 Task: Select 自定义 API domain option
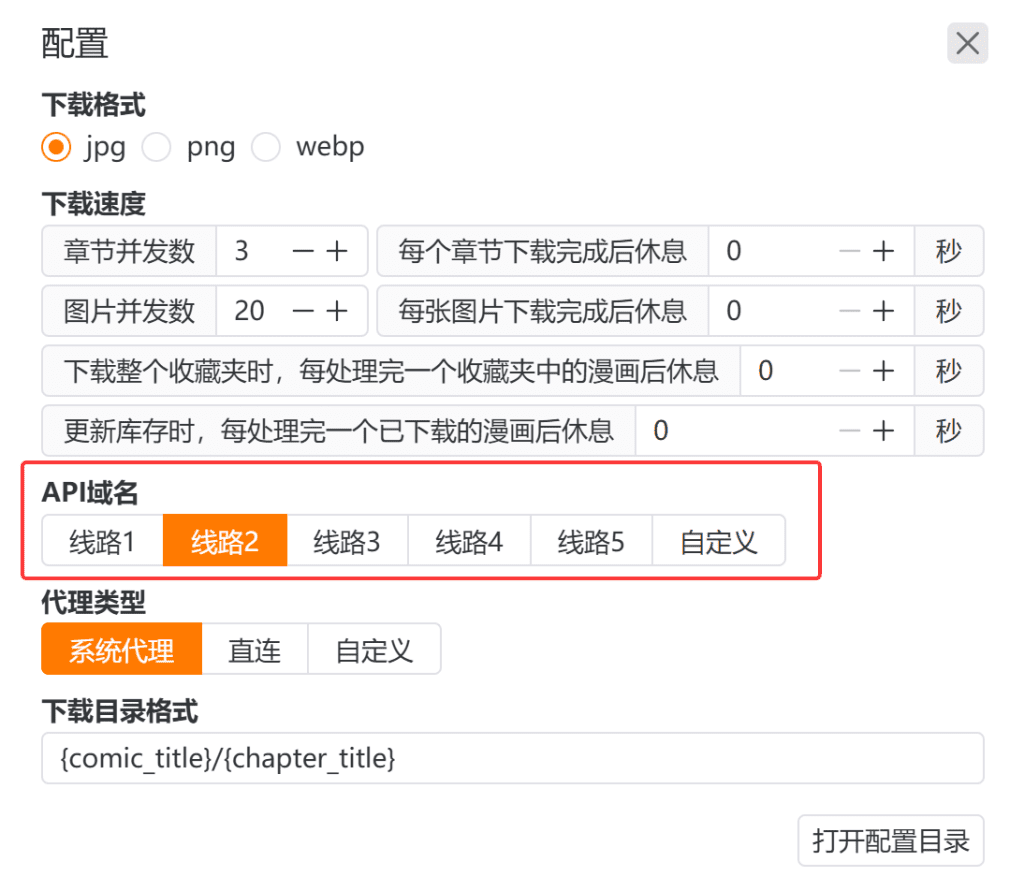(x=718, y=542)
